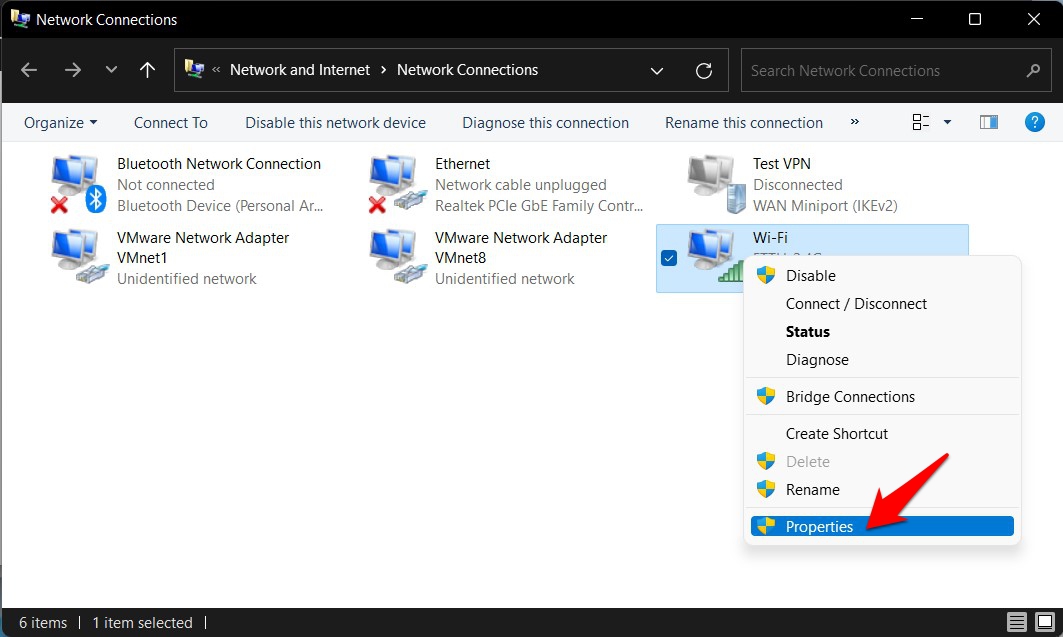The width and height of the screenshot is (1063, 637).
Task: Click the Bluetooth Network Connection adapter icon
Action: tap(78, 184)
